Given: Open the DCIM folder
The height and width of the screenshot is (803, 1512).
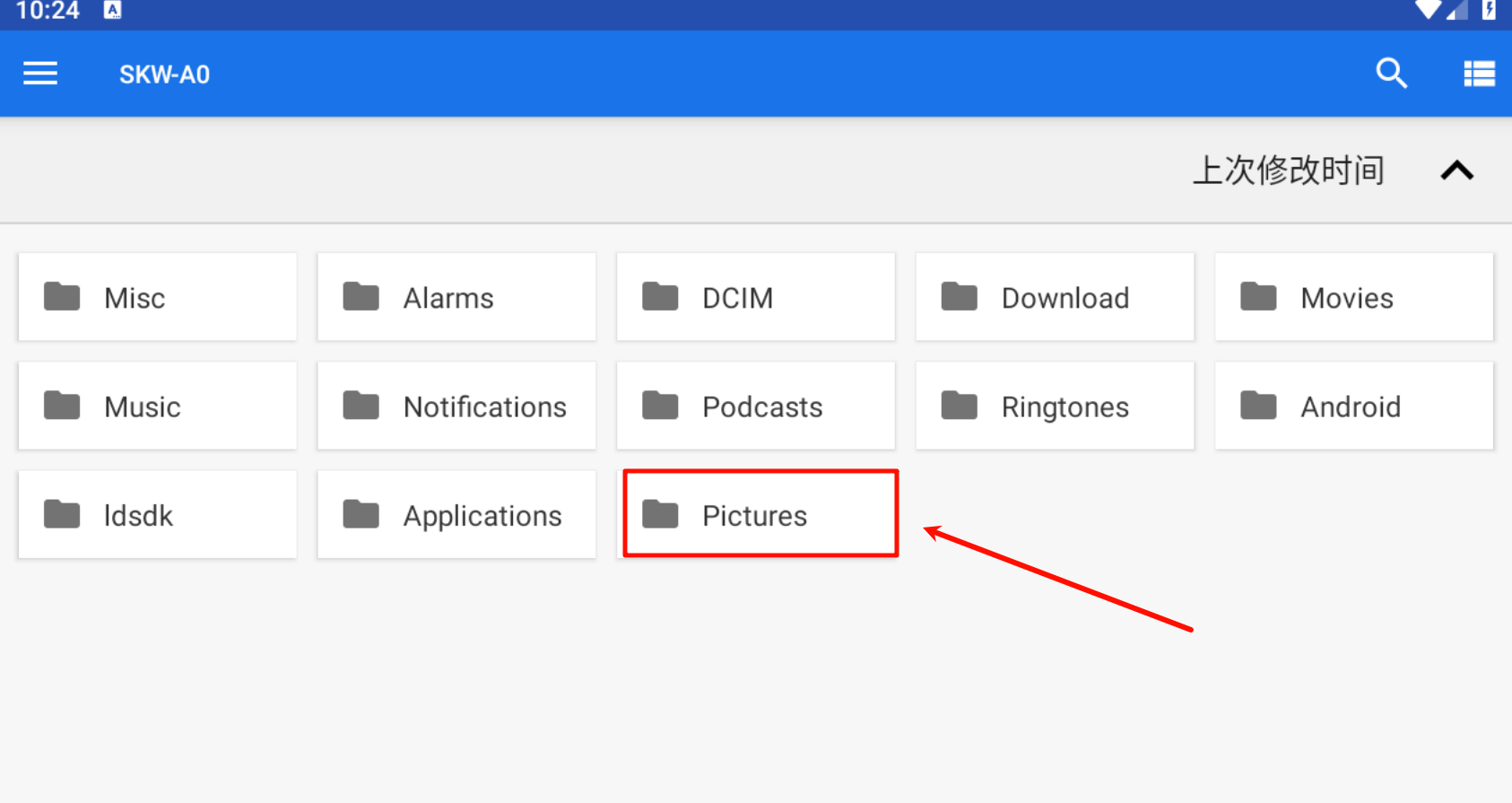Looking at the screenshot, I should pyautogui.click(x=755, y=297).
